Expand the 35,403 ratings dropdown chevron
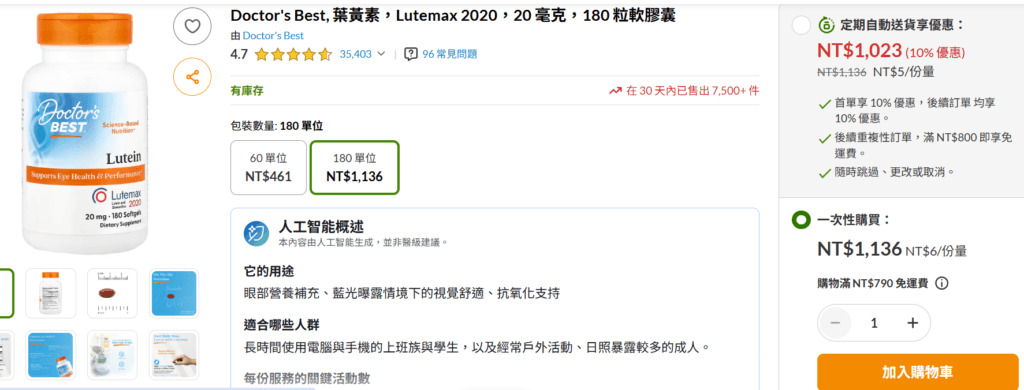1024x390 pixels. (381, 54)
